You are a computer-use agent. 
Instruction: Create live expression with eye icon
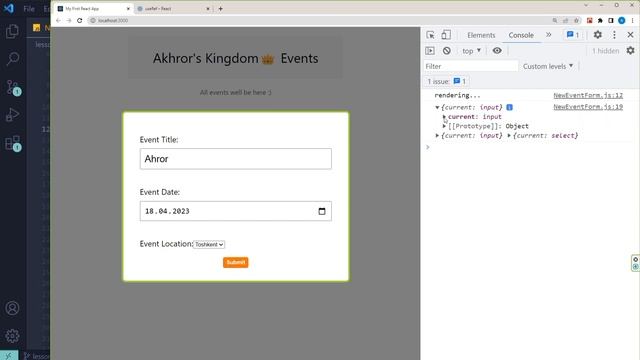click(497, 51)
